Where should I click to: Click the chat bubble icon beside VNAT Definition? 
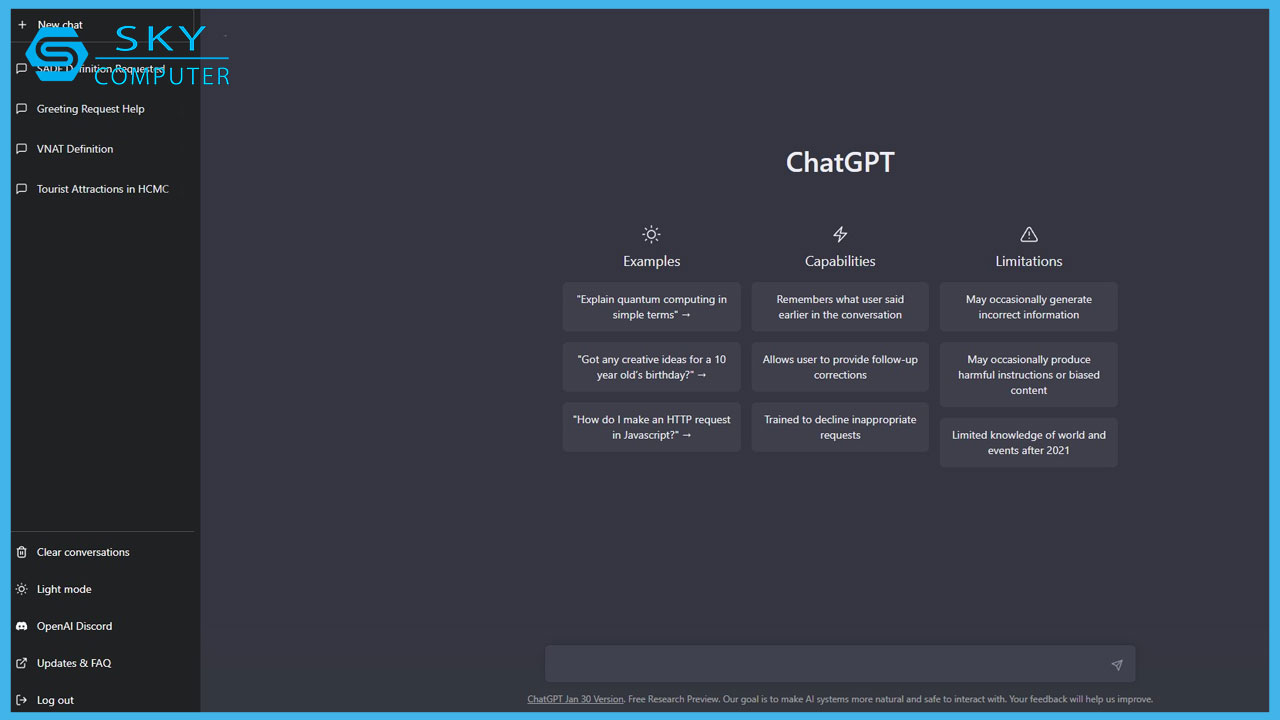tap(21, 149)
